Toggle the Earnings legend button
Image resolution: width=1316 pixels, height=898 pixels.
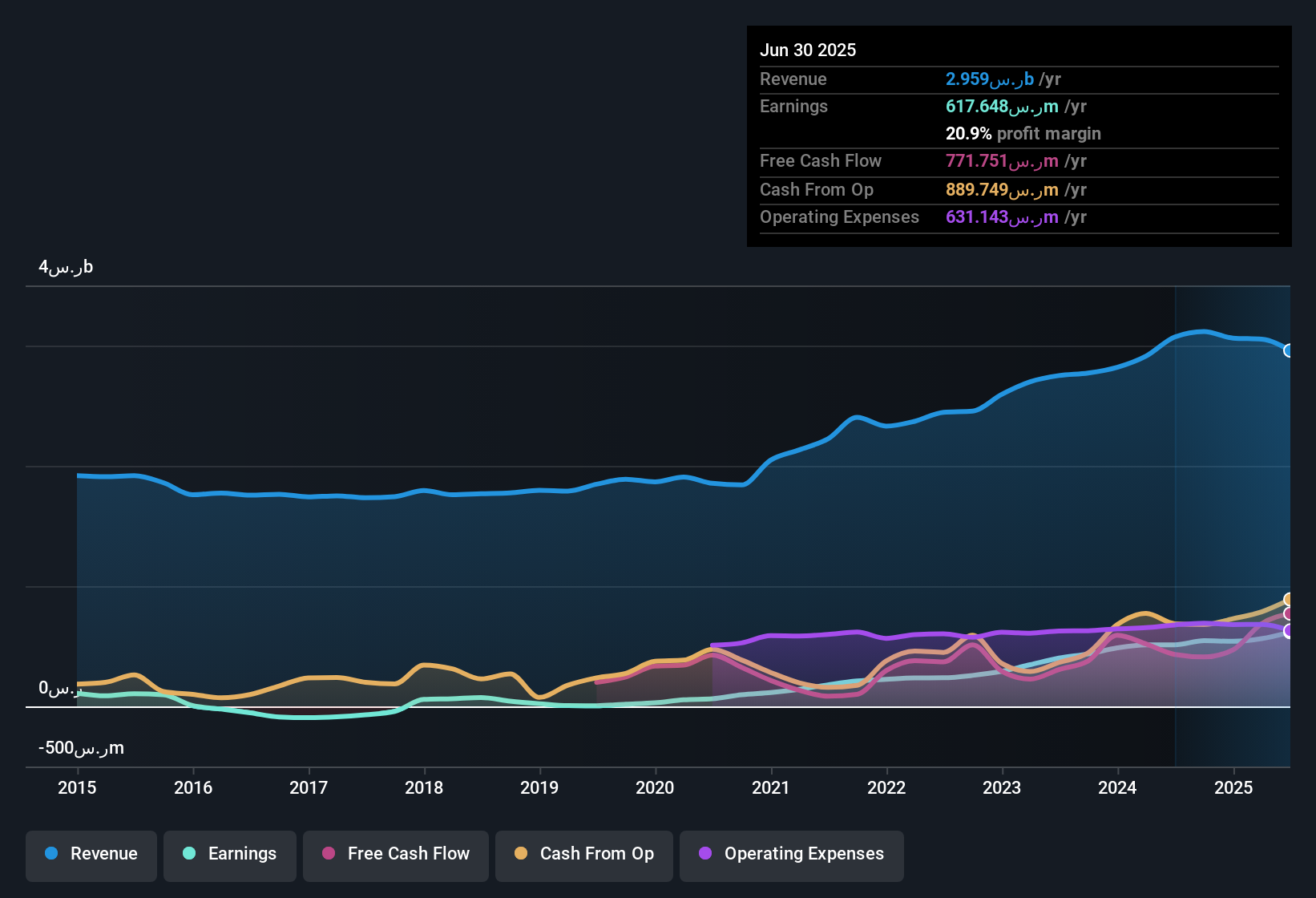coord(230,855)
